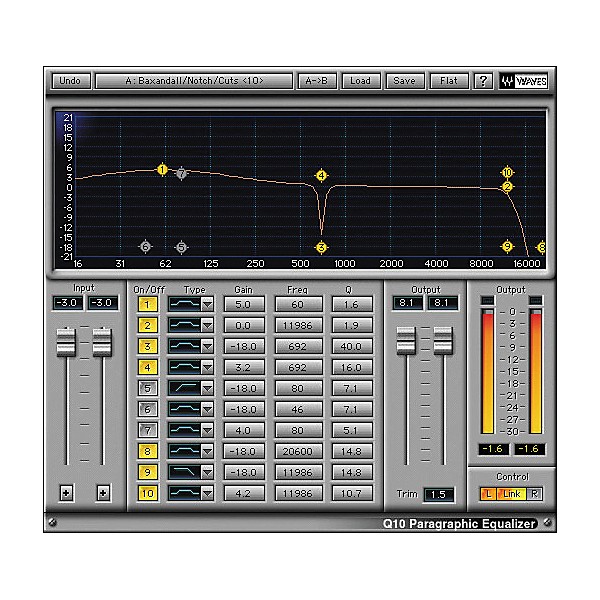Enable band 6
The width and height of the screenshot is (600, 600).
147,409
